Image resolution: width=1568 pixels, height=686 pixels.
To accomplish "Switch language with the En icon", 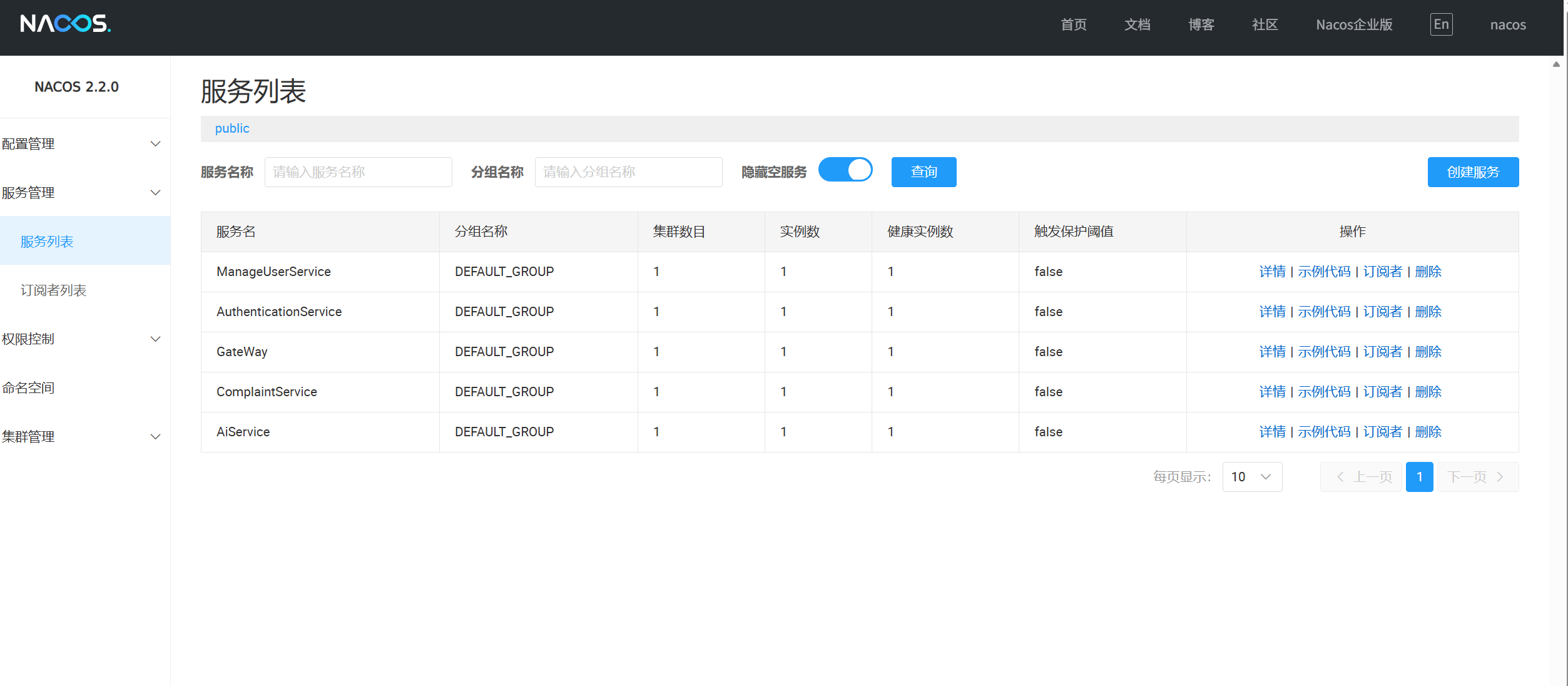I will (1441, 24).
